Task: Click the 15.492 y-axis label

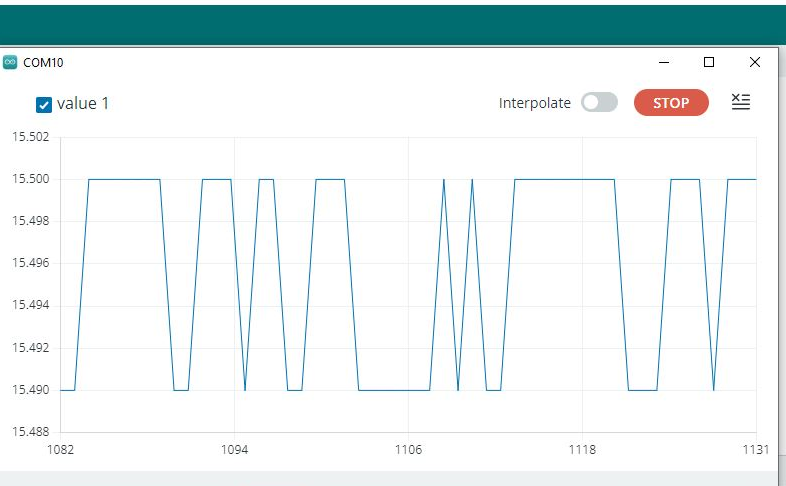Action: [31, 348]
